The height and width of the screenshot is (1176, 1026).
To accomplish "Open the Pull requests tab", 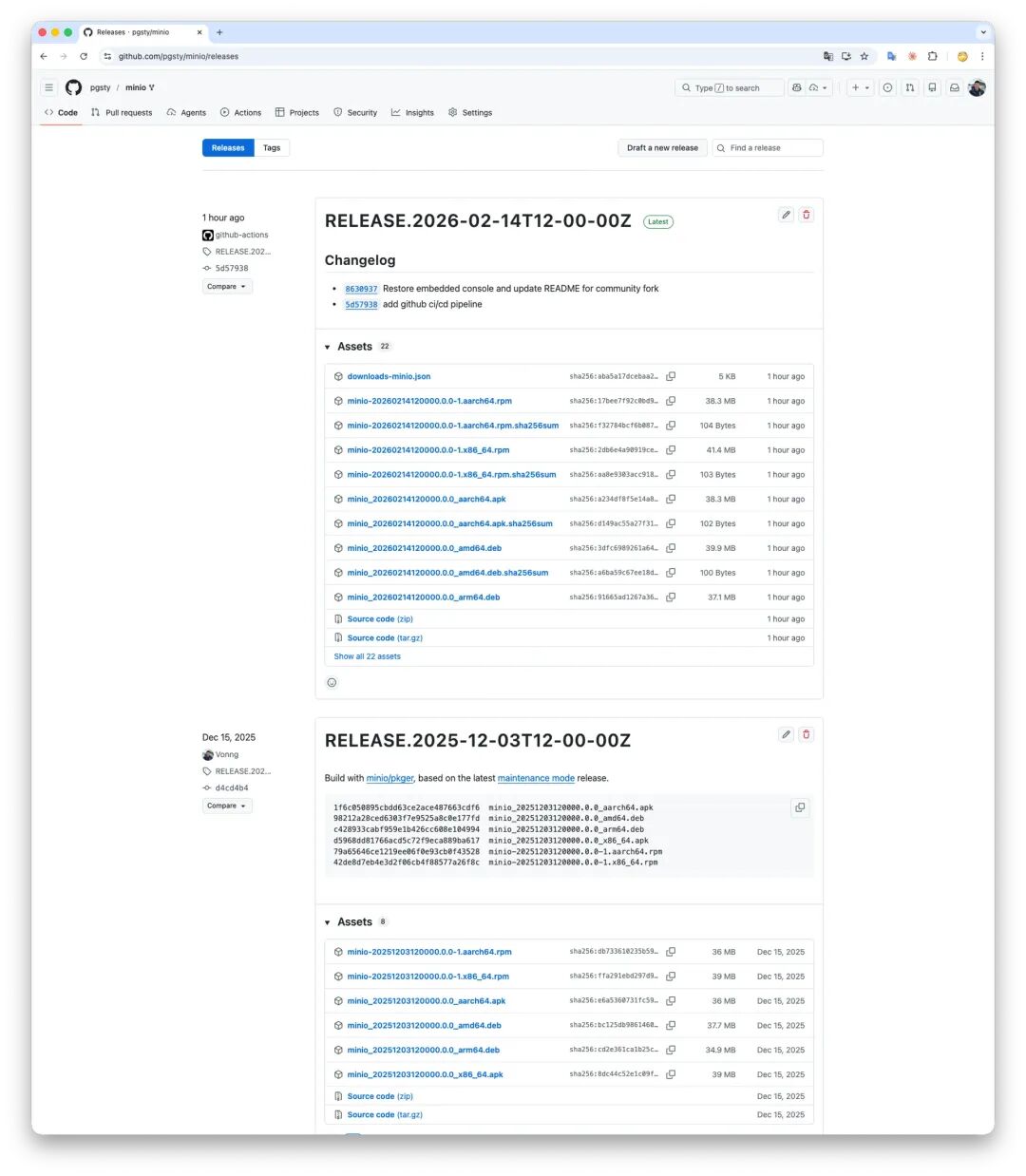I will coord(122,112).
